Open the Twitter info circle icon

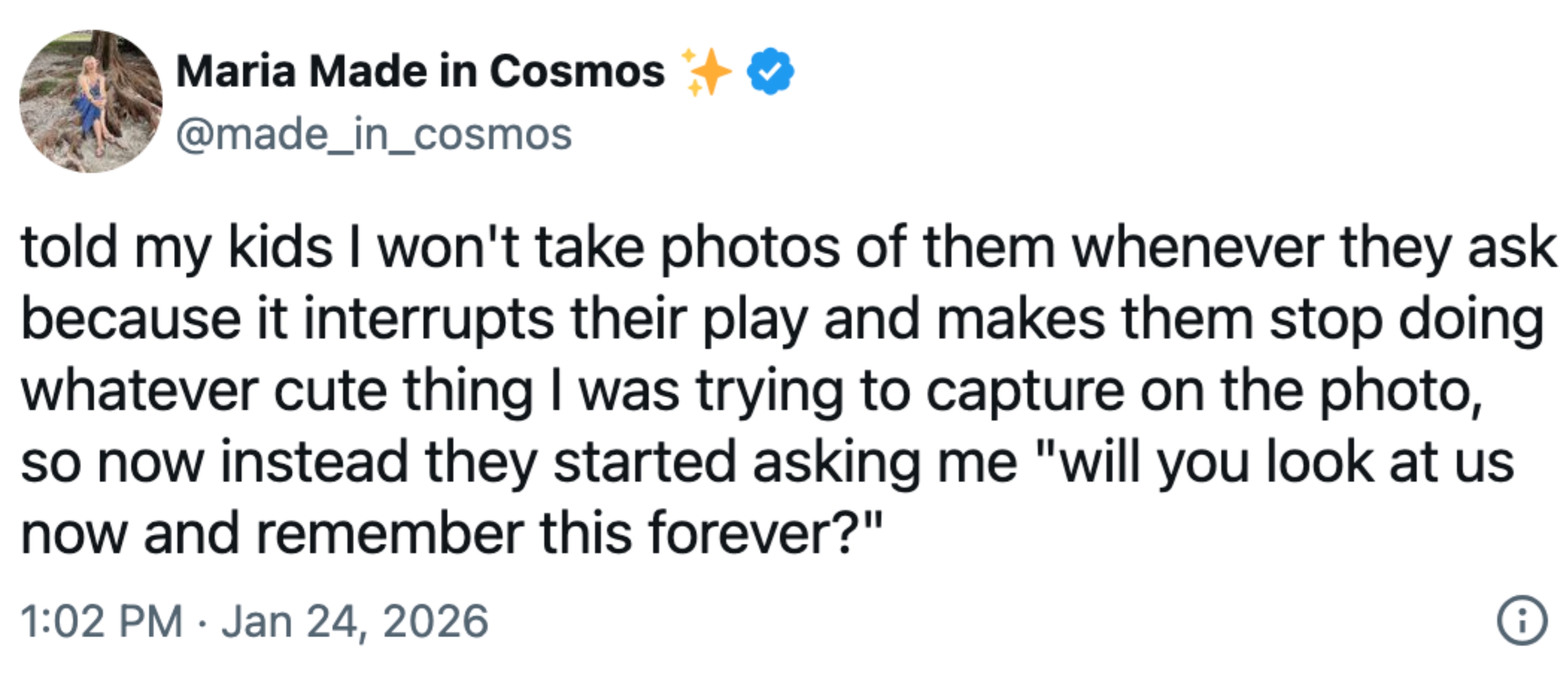1521,620
